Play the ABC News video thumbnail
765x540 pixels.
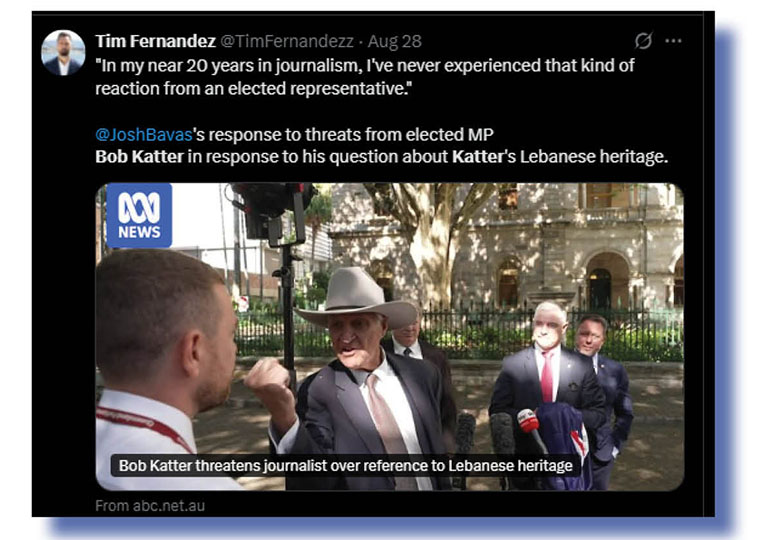[x=389, y=337]
